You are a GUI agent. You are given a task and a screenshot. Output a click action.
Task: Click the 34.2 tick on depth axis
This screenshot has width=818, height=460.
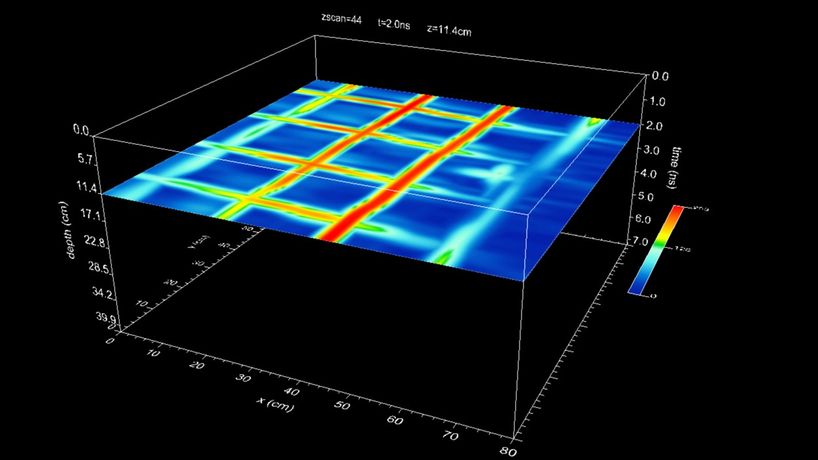103,294
